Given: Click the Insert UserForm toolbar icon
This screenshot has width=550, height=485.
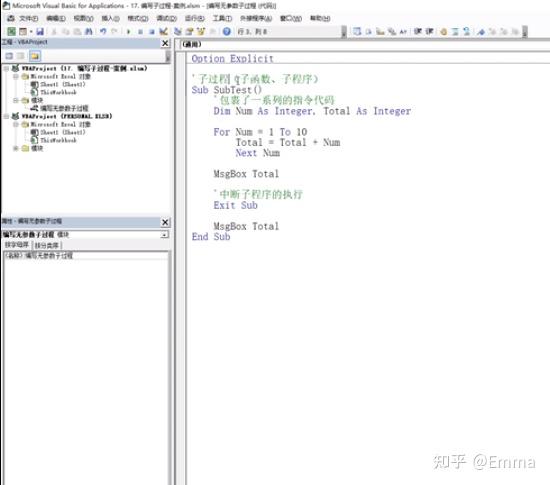Looking at the screenshot, I should point(23,32).
